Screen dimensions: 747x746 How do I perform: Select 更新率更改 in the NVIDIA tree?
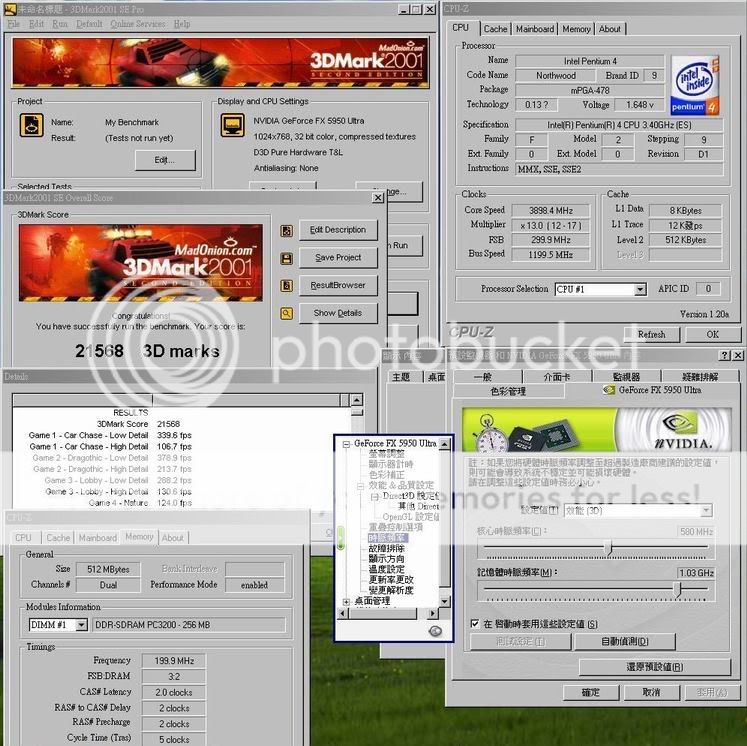tap(391, 580)
